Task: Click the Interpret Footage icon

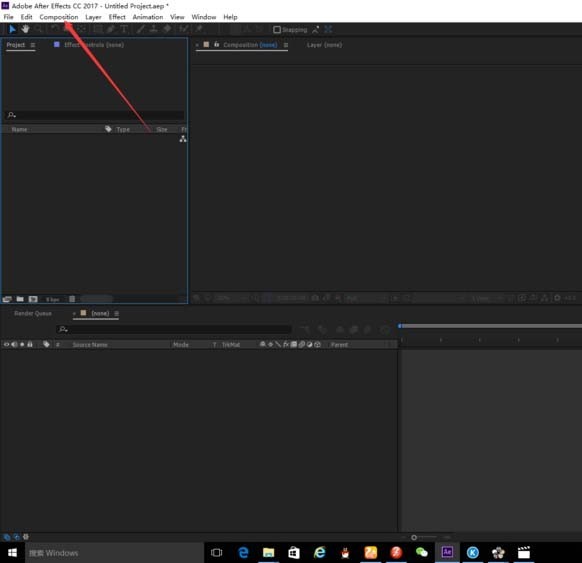Action: [7, 299]
